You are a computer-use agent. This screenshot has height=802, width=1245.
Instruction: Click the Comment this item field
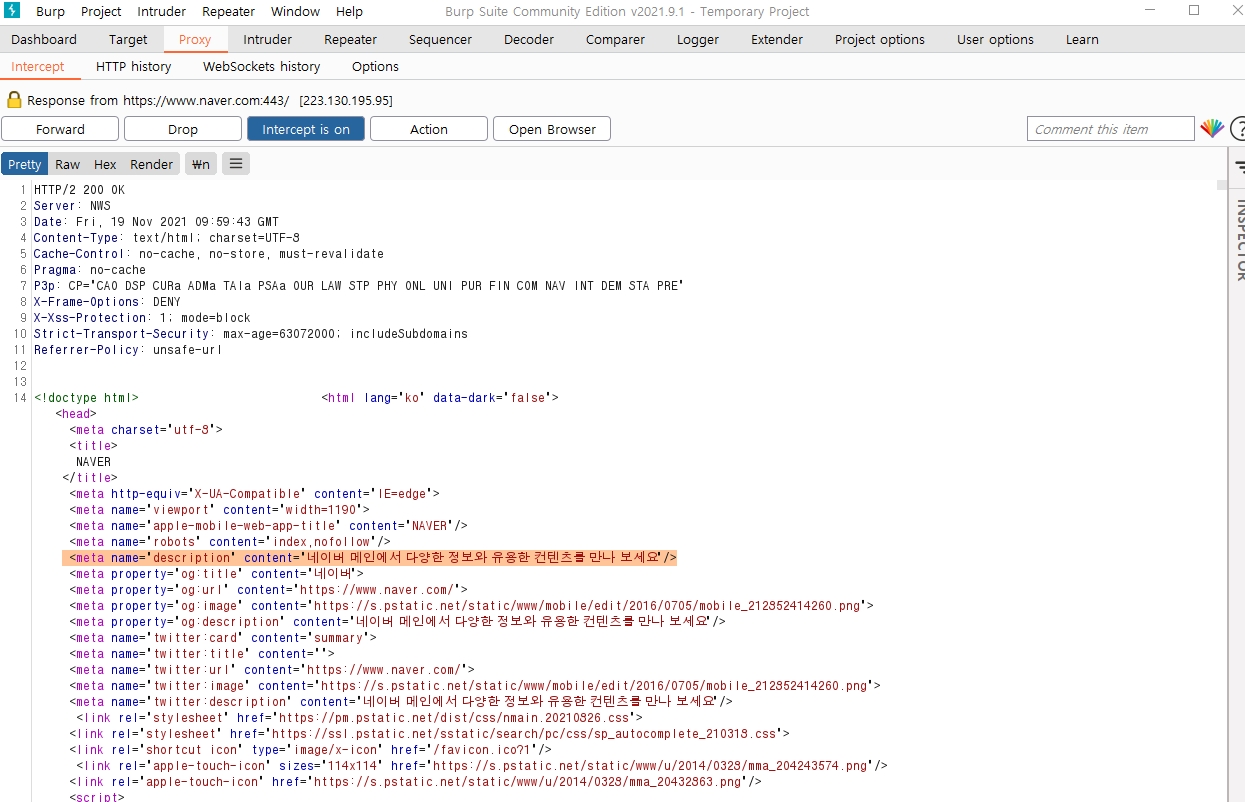click(x=1110, y=129)
